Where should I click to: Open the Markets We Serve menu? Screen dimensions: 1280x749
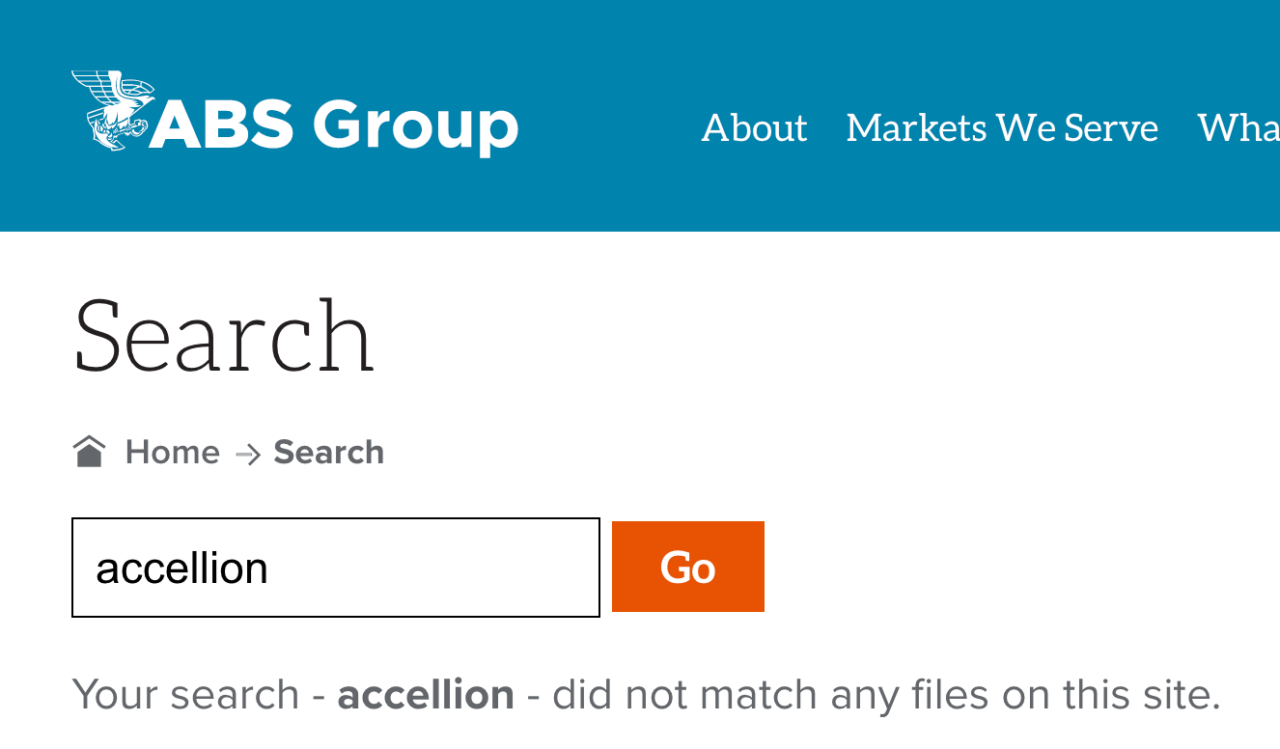[1002, 128]
